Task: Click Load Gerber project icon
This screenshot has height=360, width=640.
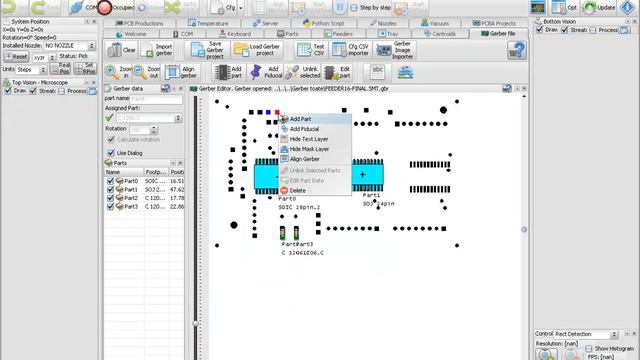Action: [x=257, y=50]
